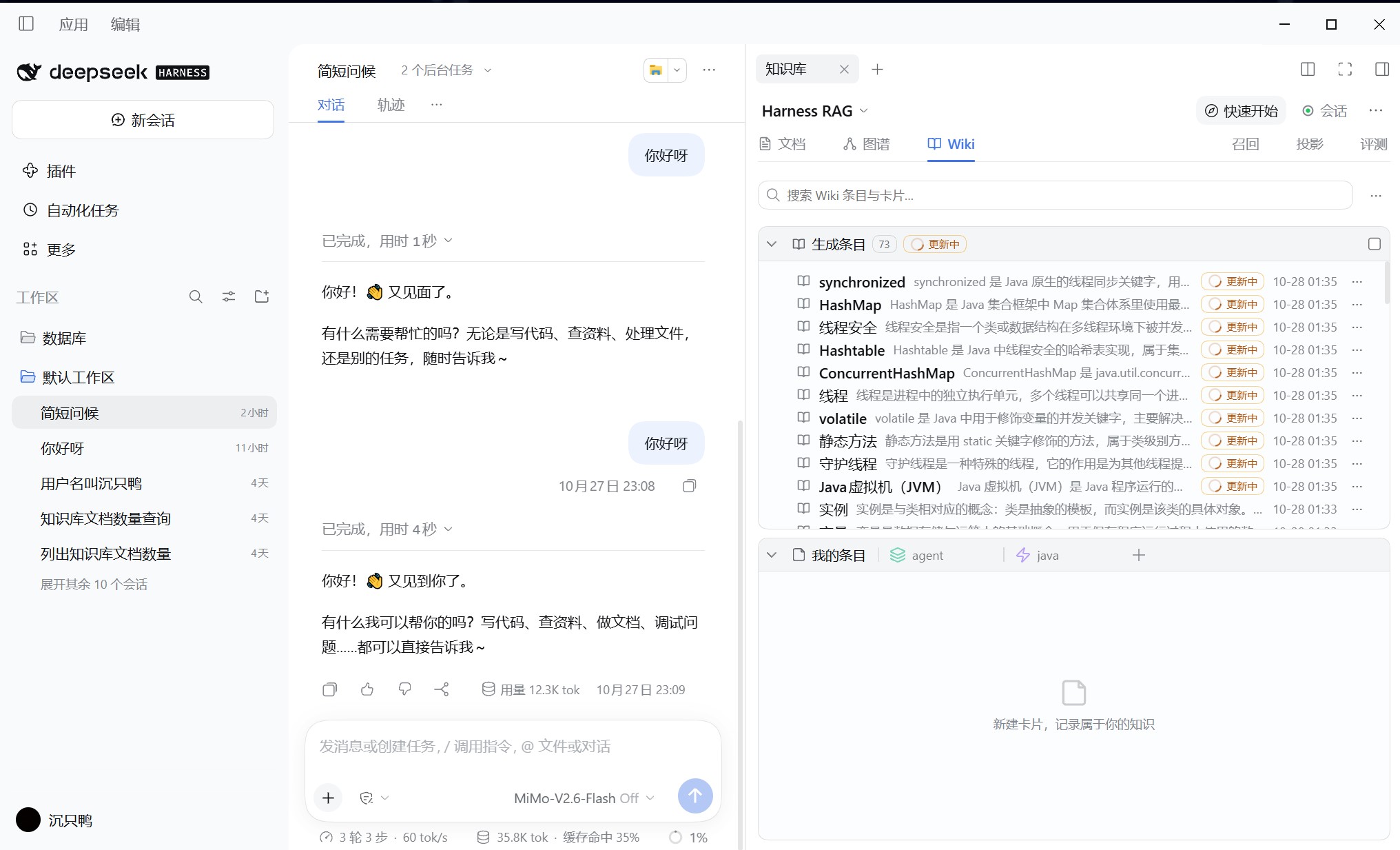Open Harness RAG knowledge base dropdown
1400x850 pixels.
[815, 111]
